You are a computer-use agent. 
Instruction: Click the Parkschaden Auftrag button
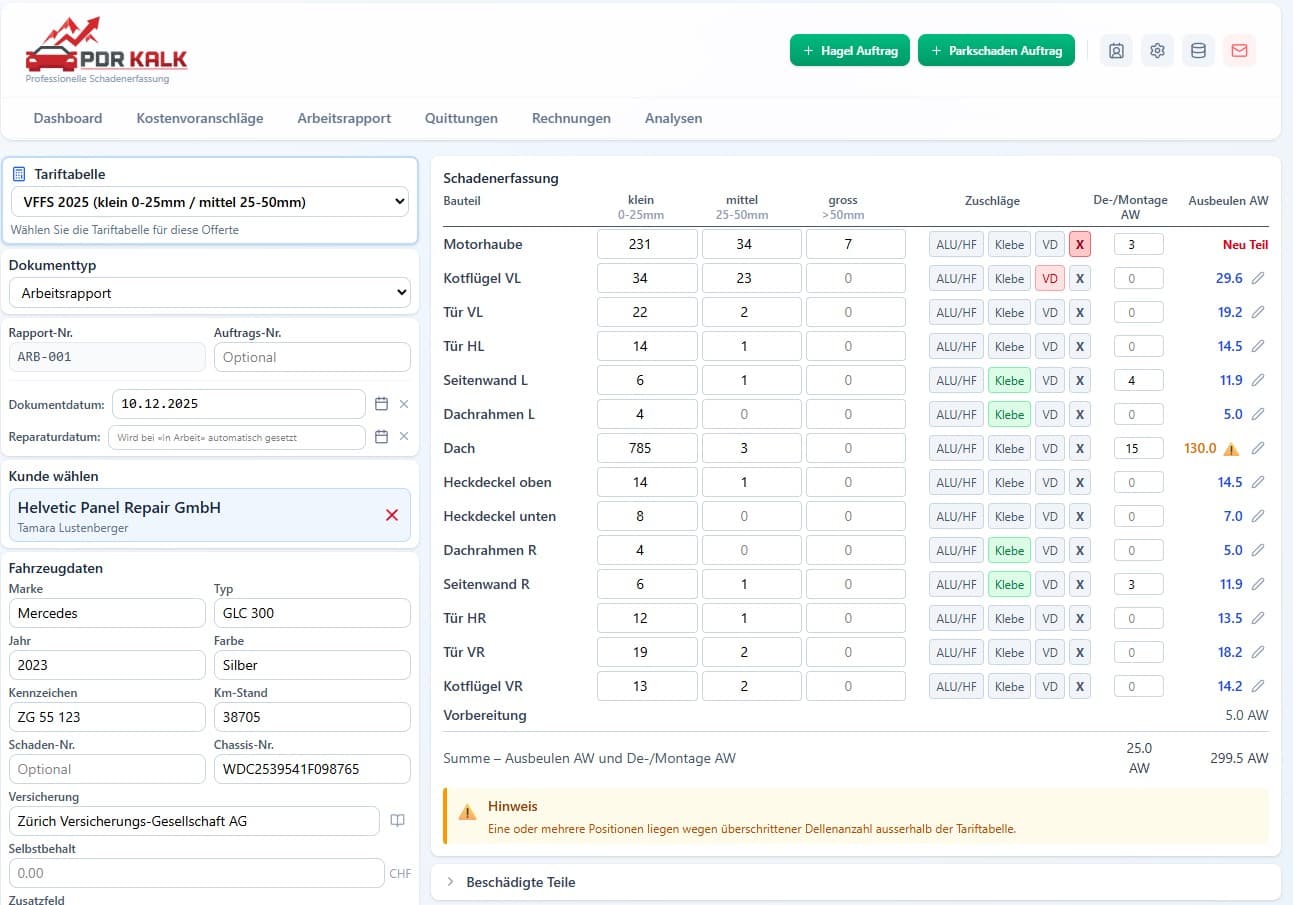[995, 51]
